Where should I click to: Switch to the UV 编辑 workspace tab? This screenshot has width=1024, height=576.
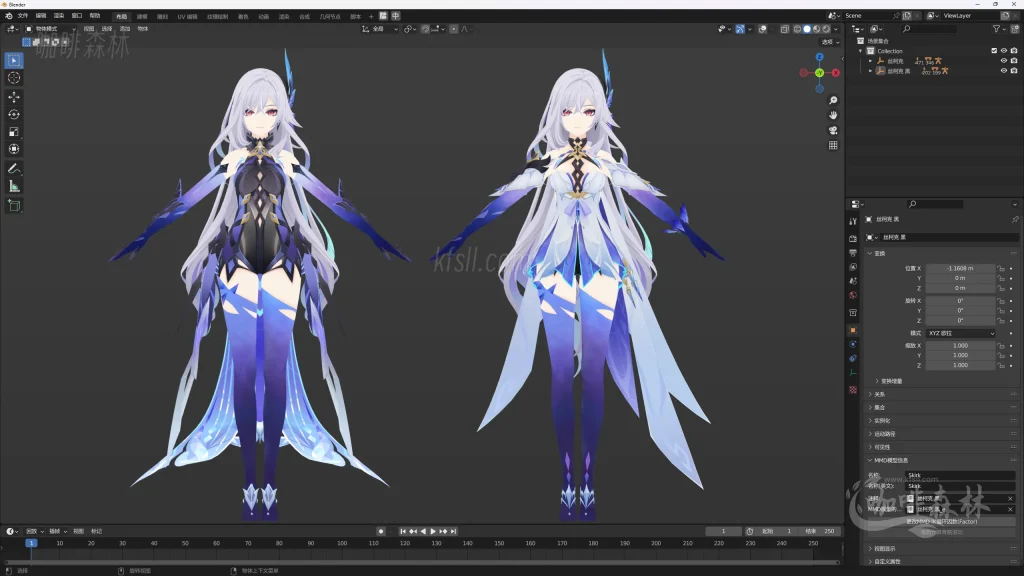[187, 16]
